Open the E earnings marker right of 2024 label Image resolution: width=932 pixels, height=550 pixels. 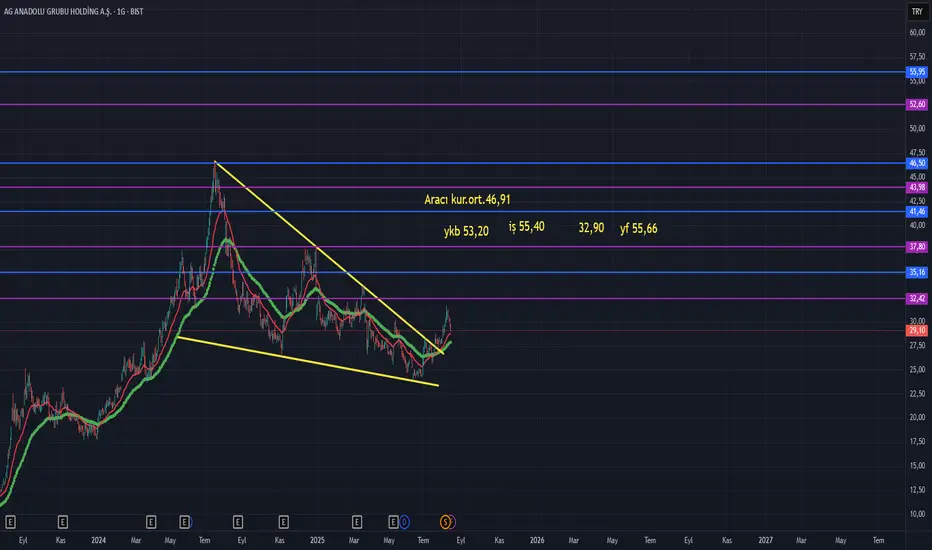tap(151, 522)
